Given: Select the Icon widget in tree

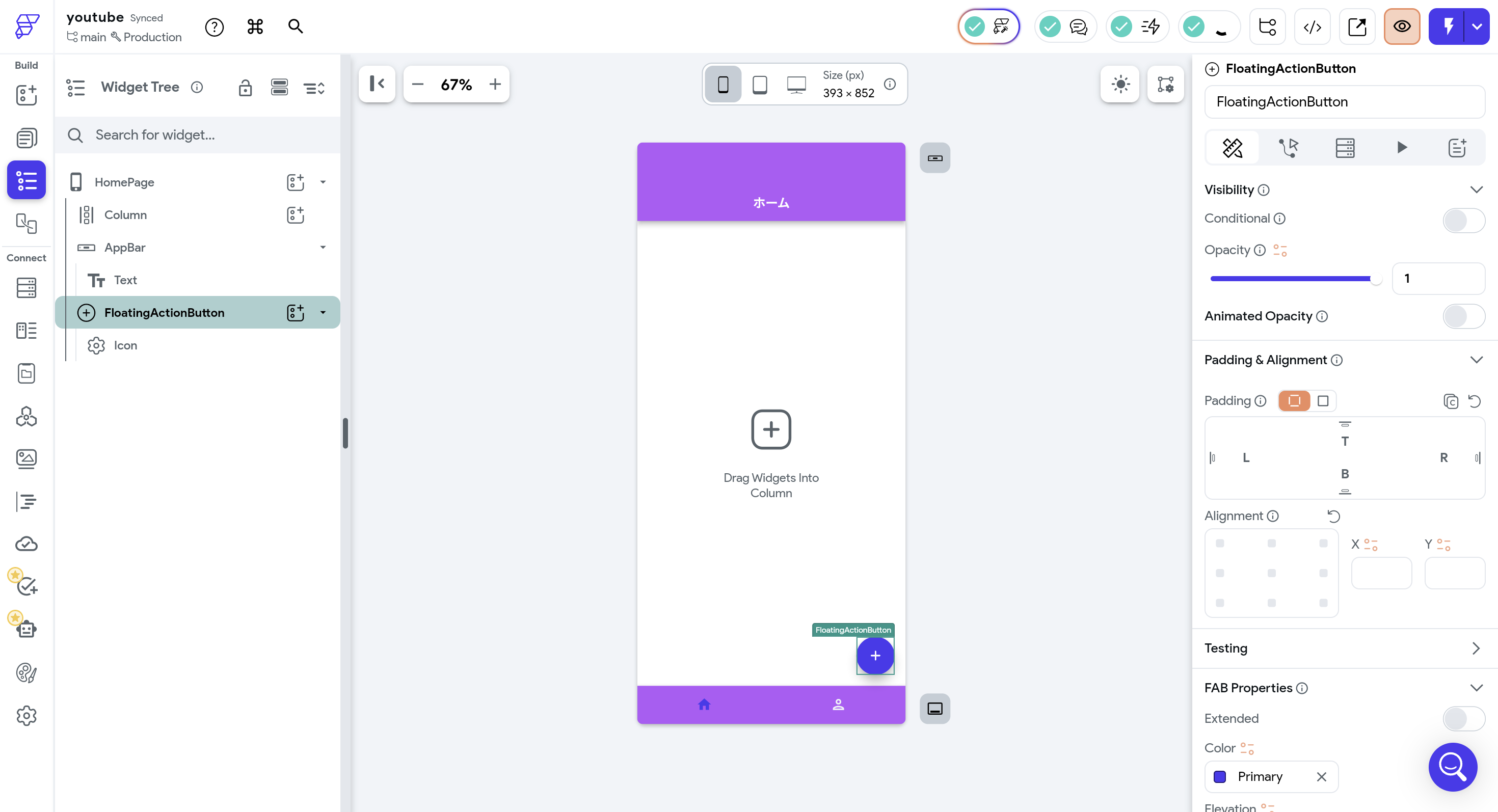Looking at the screenshot, I should coord(125,345).
